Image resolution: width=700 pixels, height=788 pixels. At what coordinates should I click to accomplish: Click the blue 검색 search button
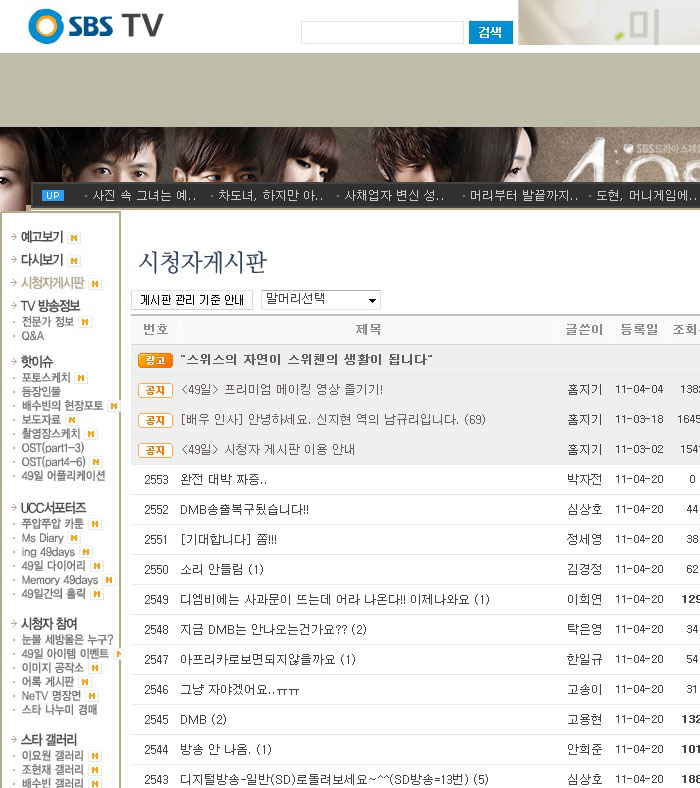490,33
